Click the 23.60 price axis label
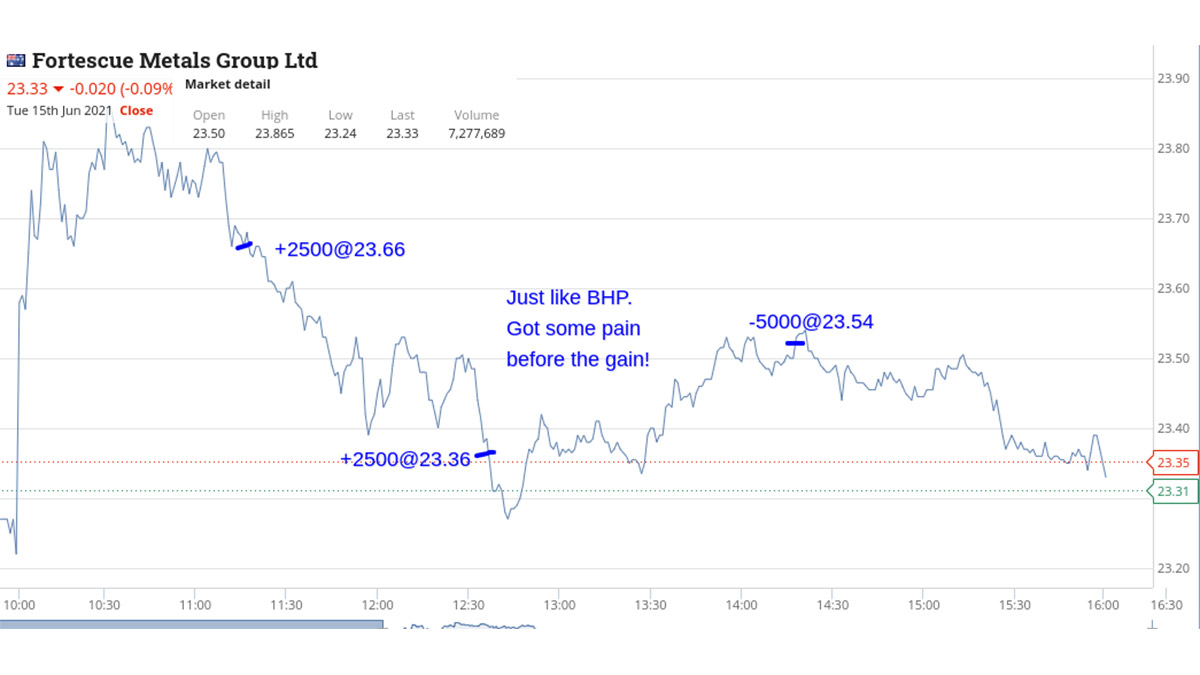The height and width of the screenshot is (675, 1200). pos(1172,289)
